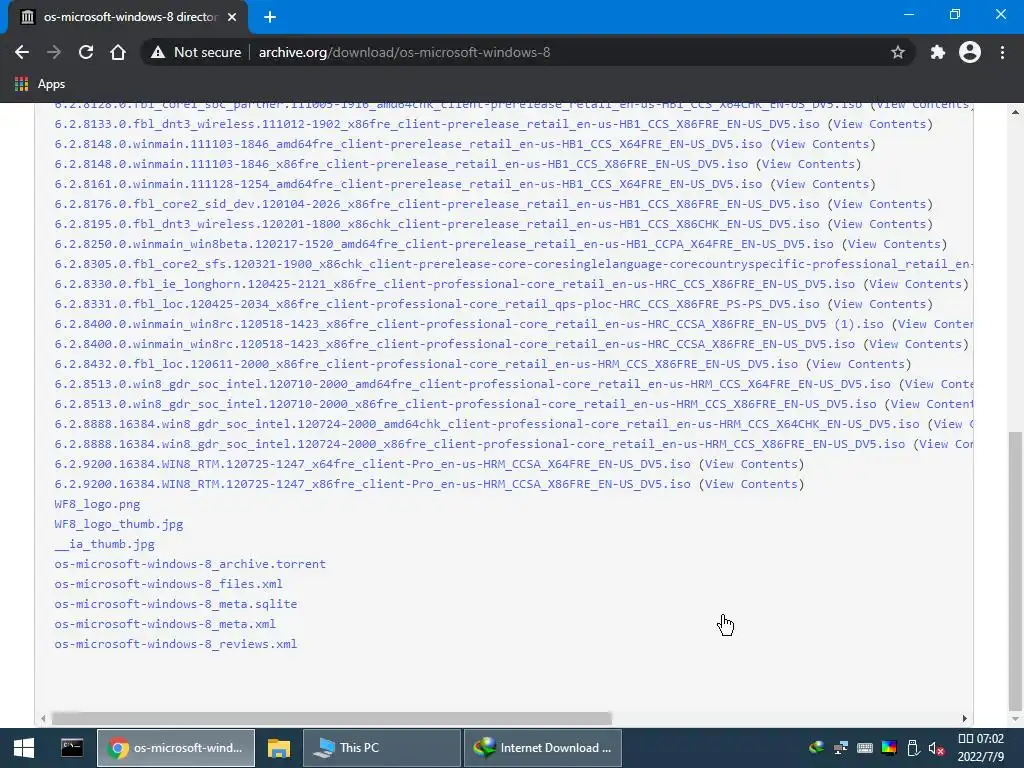Switch to the Internet Download Manager taskbar window
This screenshot has height=768, width=1024.
pos(543,748)
